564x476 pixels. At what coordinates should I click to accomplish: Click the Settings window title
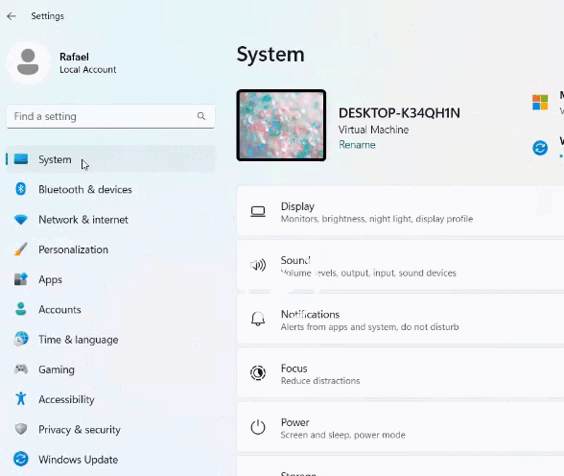click(x=47, y=16)
